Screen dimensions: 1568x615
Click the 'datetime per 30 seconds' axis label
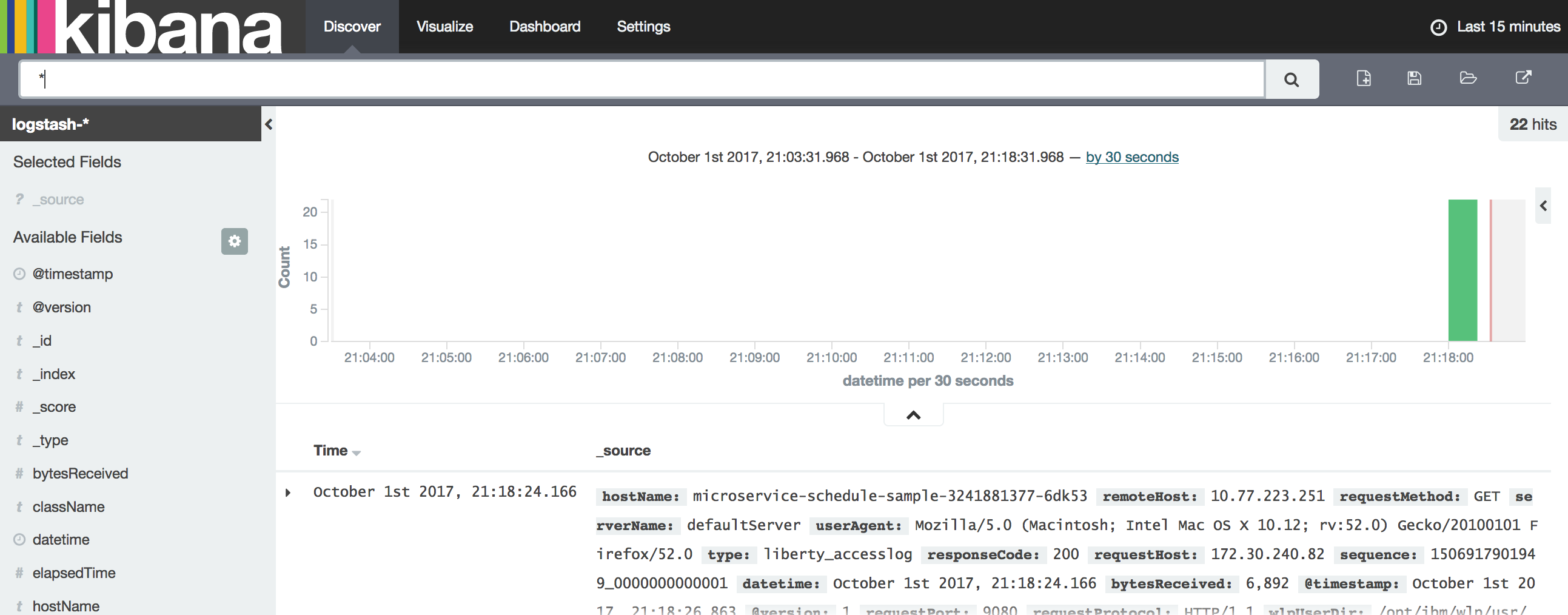click(928, 380)
